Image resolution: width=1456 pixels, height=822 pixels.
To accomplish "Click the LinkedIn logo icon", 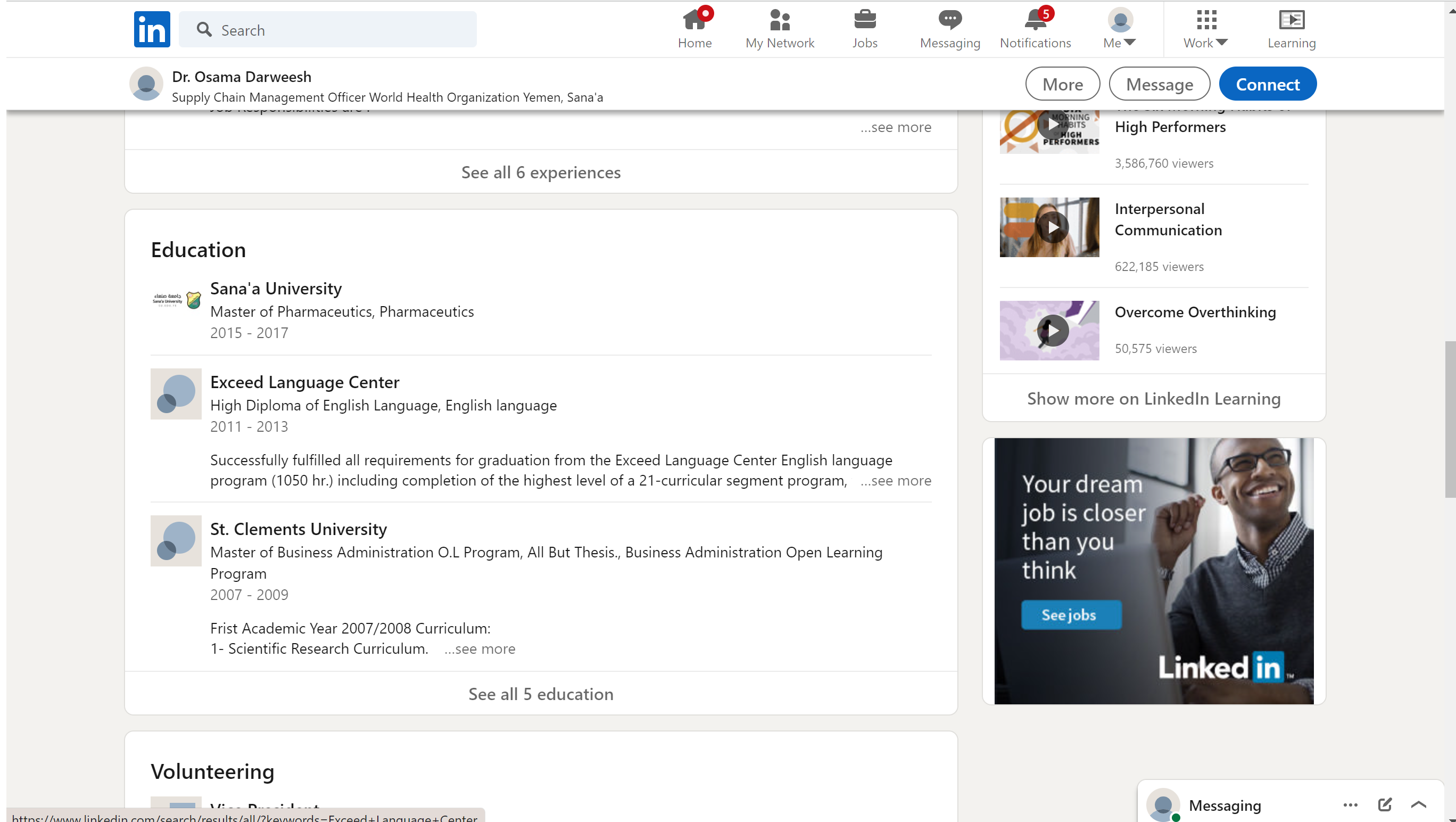I will coord(152,29).
